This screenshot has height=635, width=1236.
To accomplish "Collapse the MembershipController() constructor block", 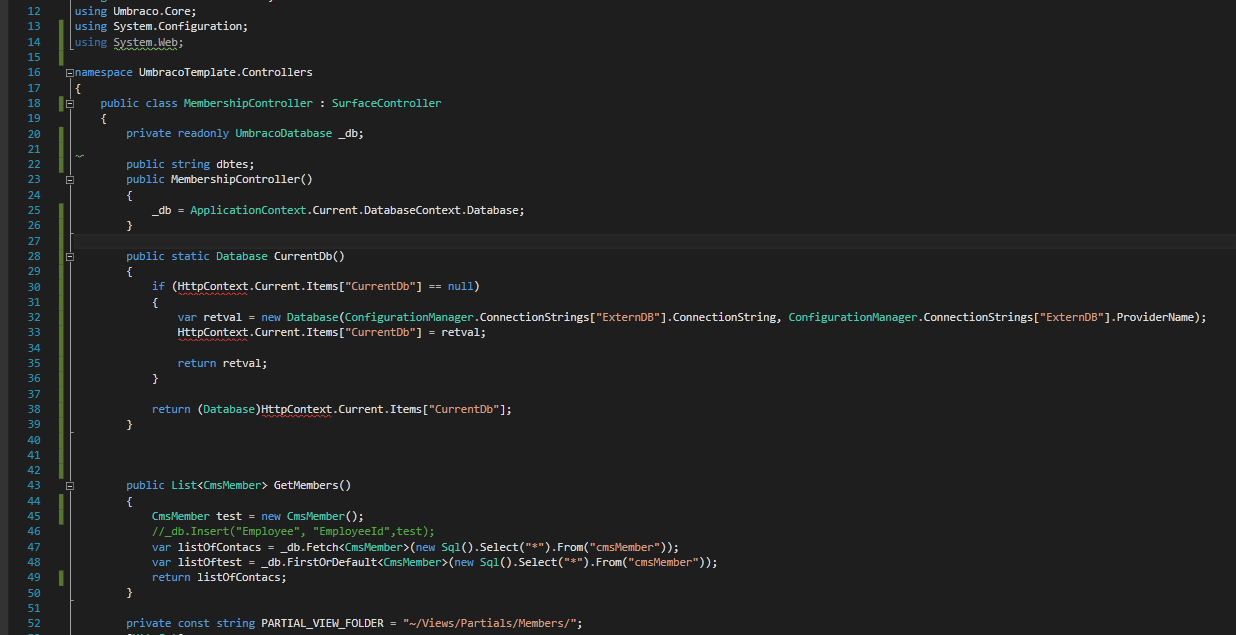I will 69,180.
